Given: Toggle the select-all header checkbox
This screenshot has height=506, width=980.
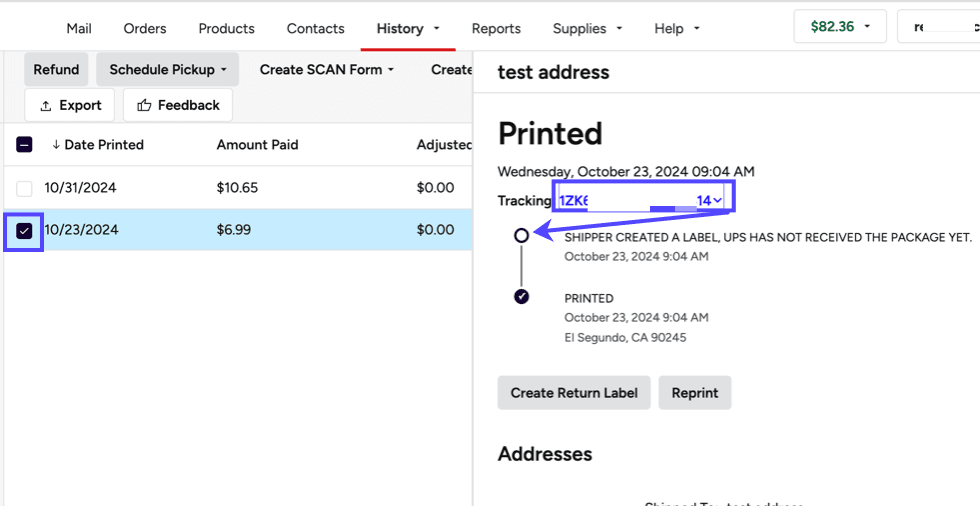Looking at the screenshot, I should coord(24,145).
